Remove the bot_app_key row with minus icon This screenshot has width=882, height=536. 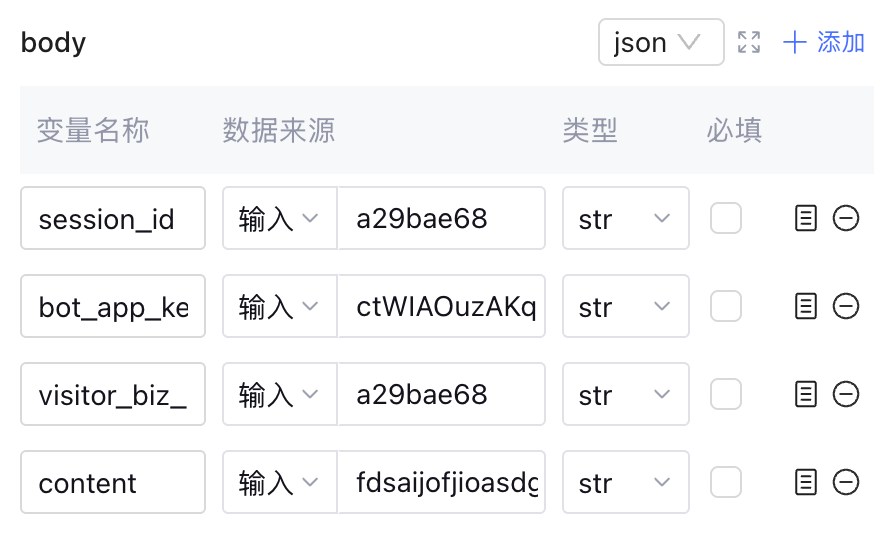tap(846, 306)
